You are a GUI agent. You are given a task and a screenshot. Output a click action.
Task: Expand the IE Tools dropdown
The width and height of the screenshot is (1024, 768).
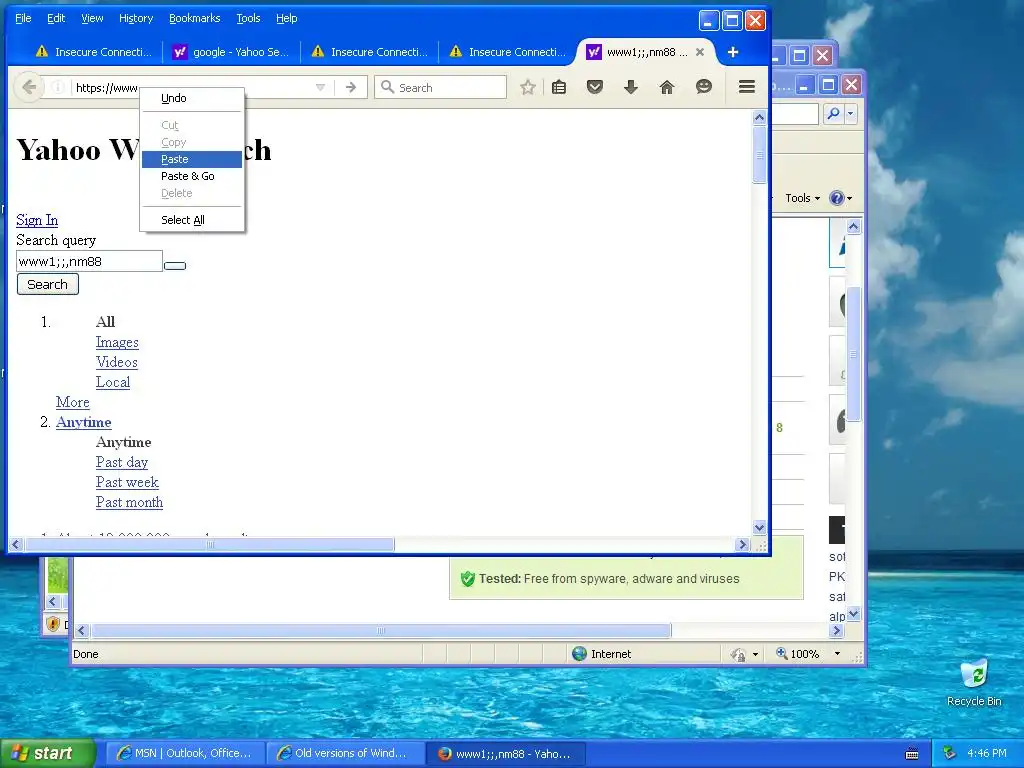803,198
